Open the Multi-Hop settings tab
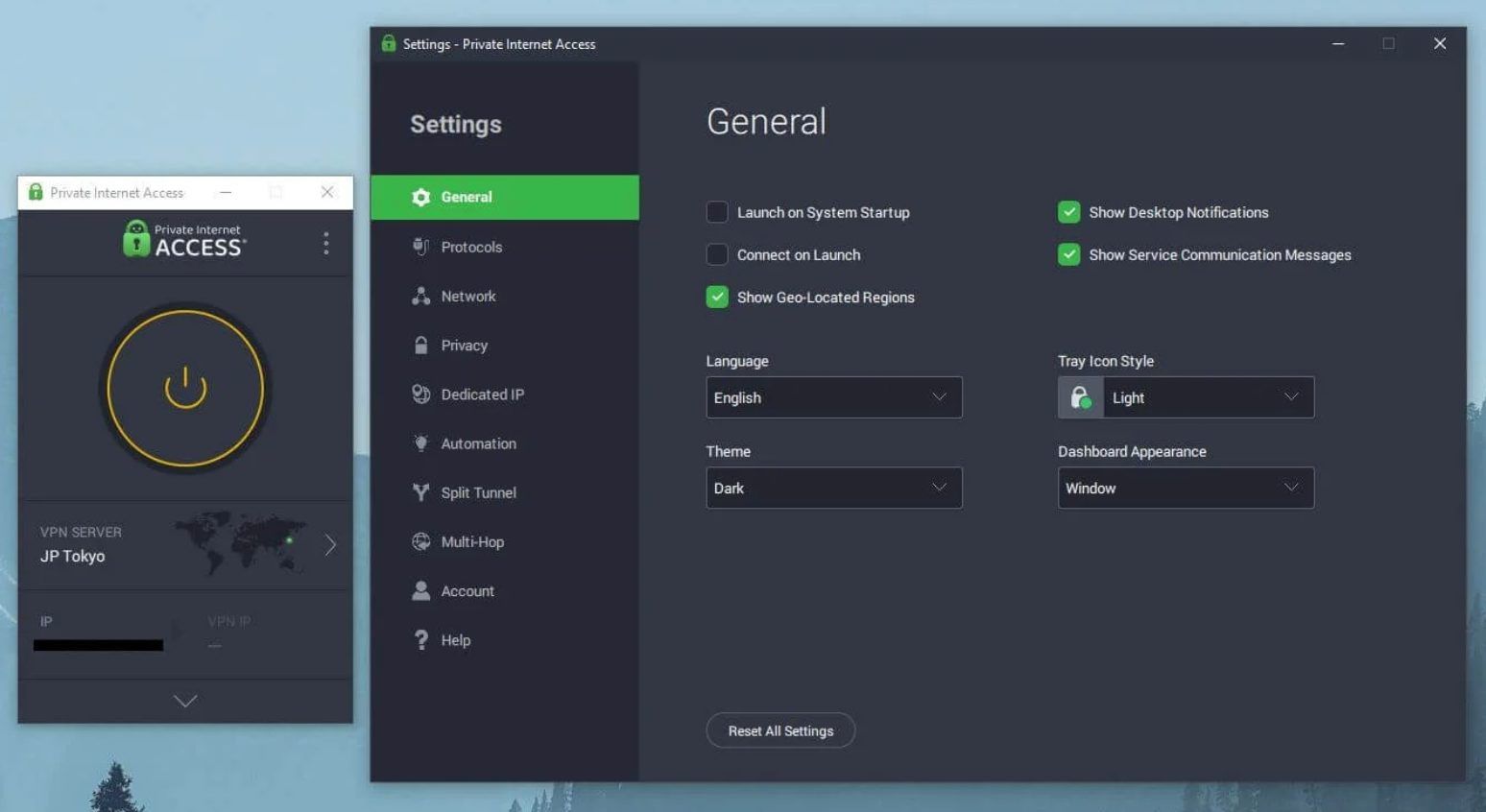The height and width of the screenshot is (812, 1486). 505,541
